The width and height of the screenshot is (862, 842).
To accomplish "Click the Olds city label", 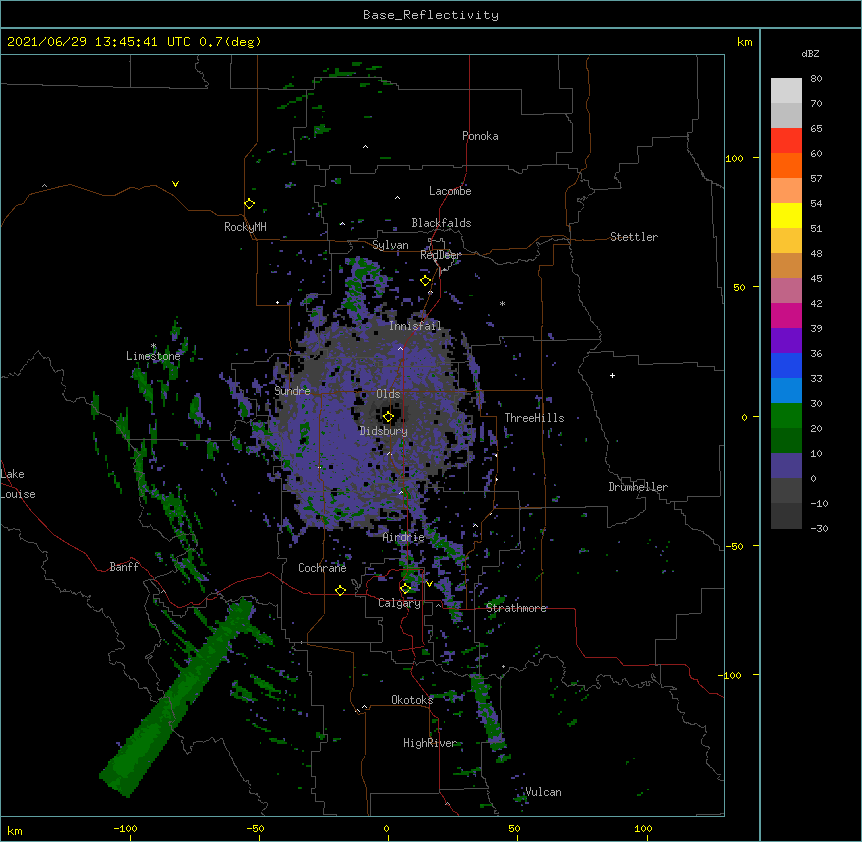I will click(388, 394).
